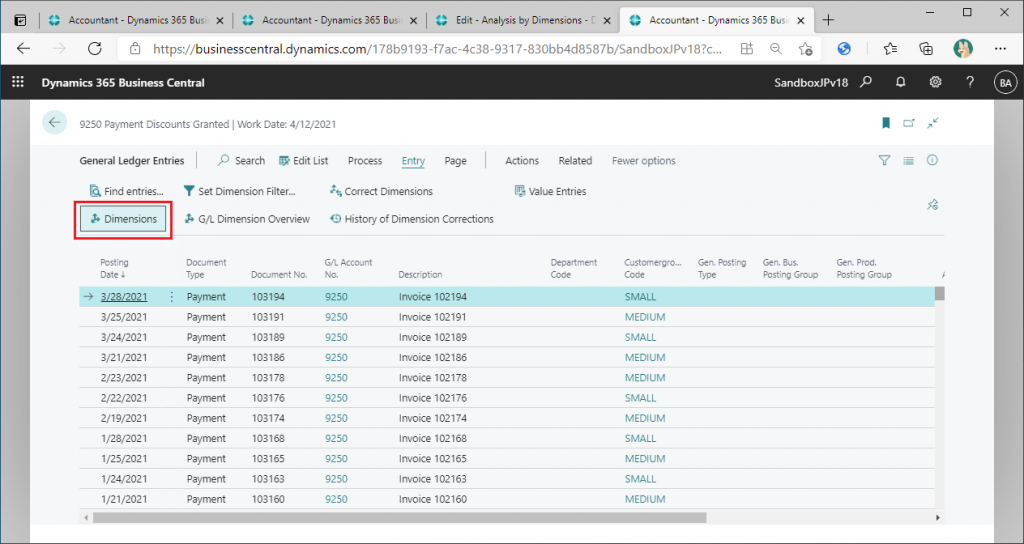Open Description column header menu

click(420, 275)
